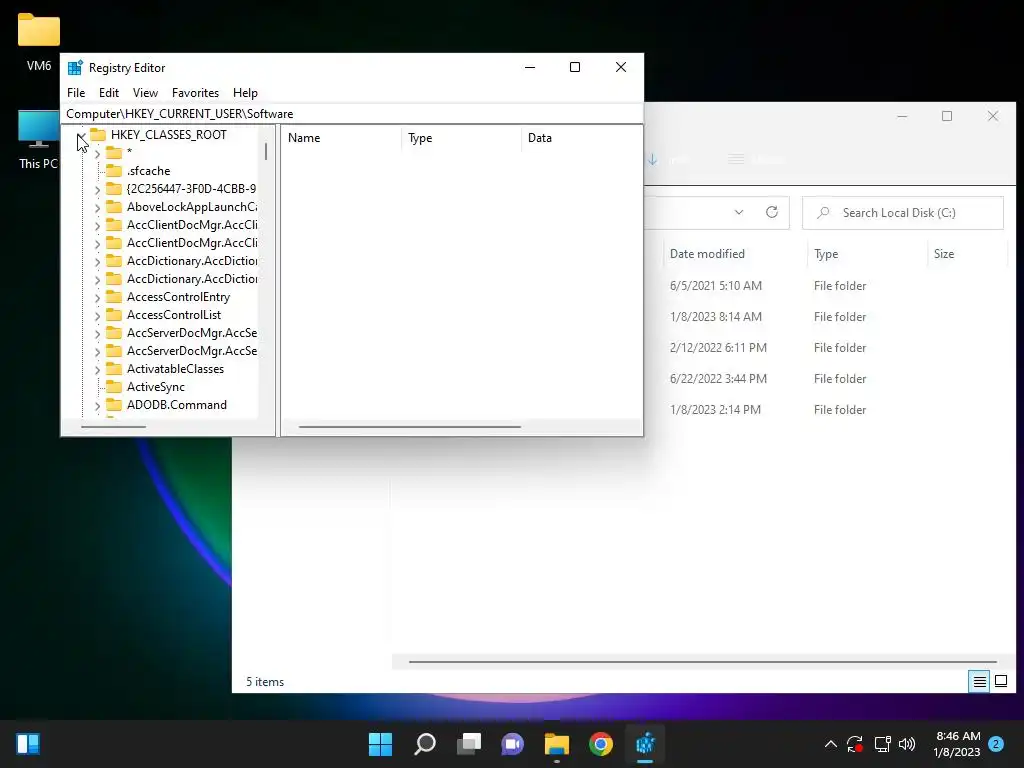
Task: Open the Chat app on the taskbar
Action: click(x=513, y=744)
